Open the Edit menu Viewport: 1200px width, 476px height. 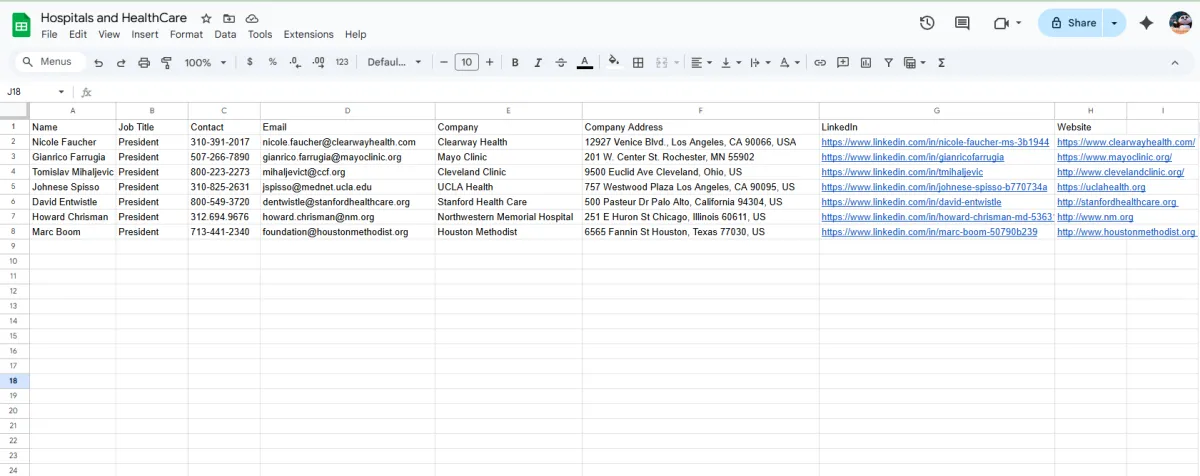click(78, 34)
